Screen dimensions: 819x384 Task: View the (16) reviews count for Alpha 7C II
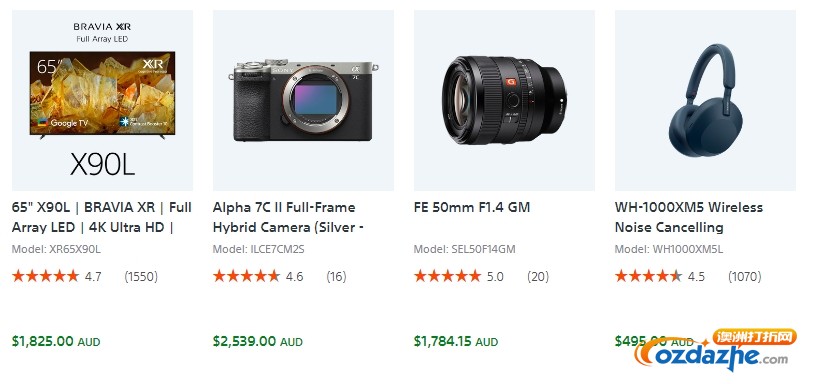pyautogui.click(x=336, y=276)
